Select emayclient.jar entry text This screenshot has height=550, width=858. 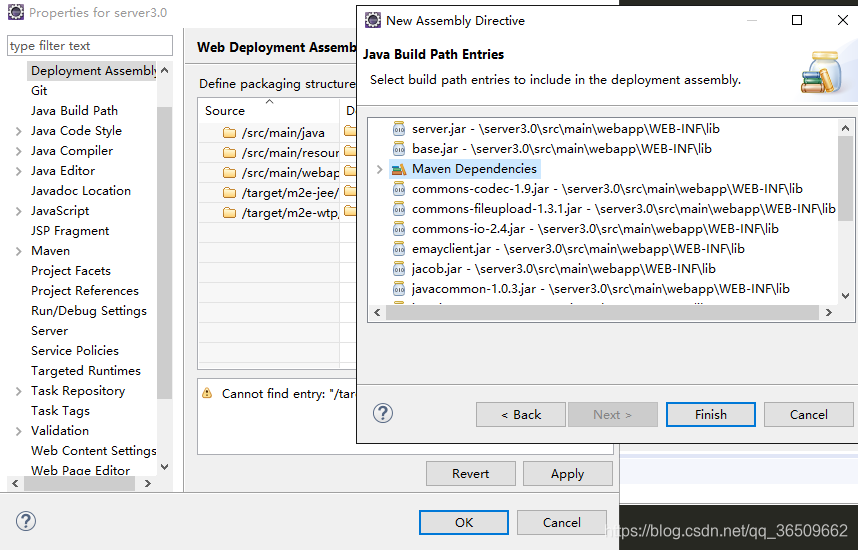click(578, 248)
